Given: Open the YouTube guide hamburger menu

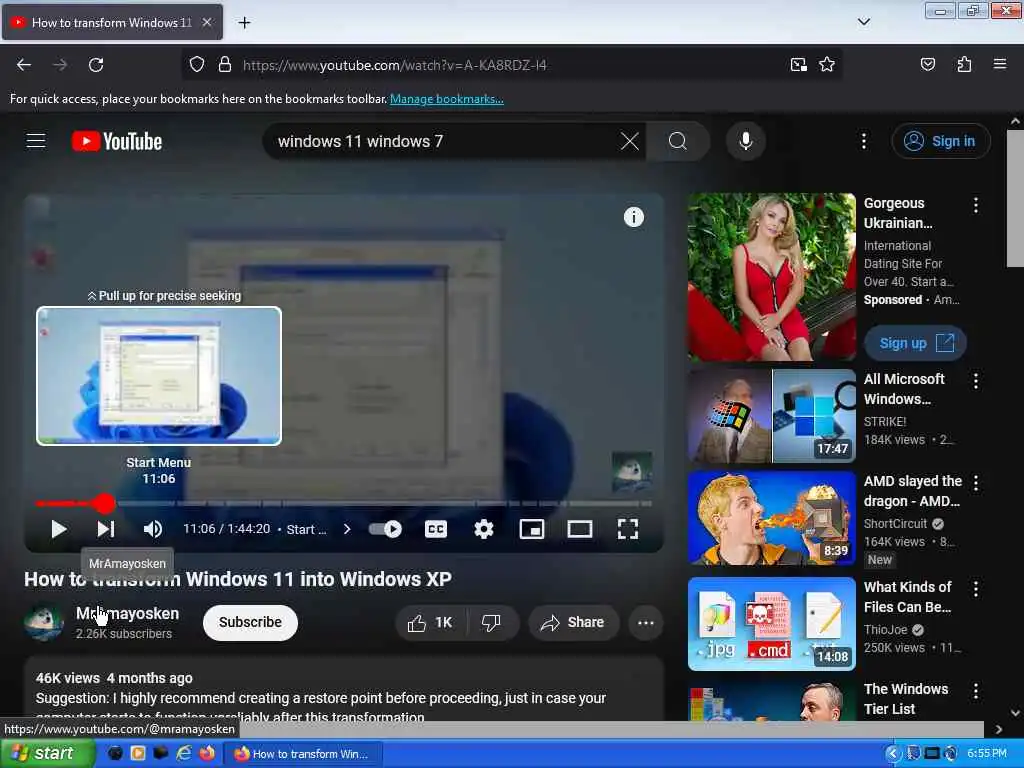Looking at the screenshot, I should tap(36, 141).
